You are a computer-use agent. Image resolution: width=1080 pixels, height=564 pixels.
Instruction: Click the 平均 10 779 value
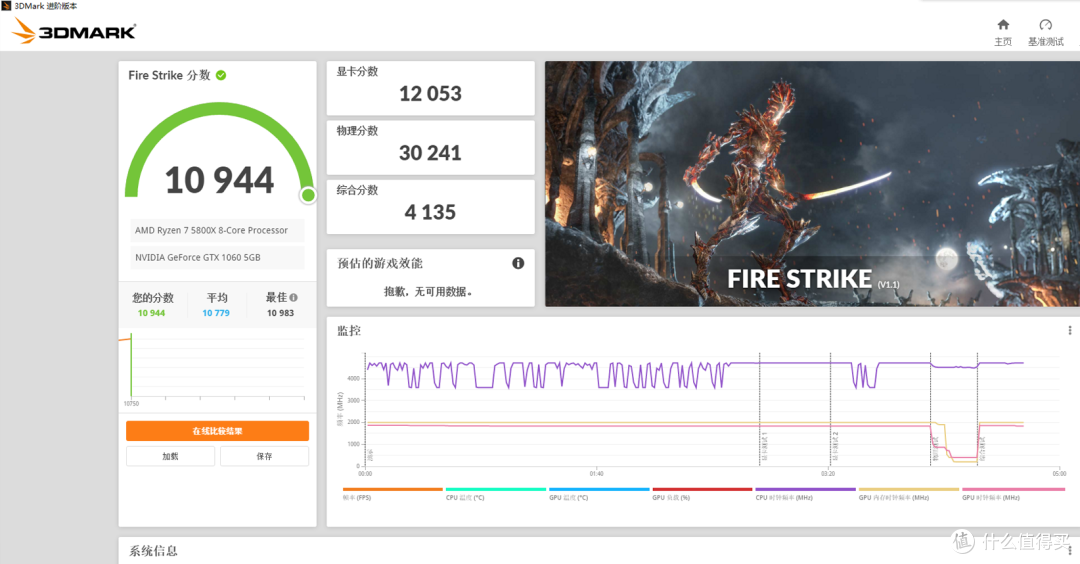click(216, 313)
